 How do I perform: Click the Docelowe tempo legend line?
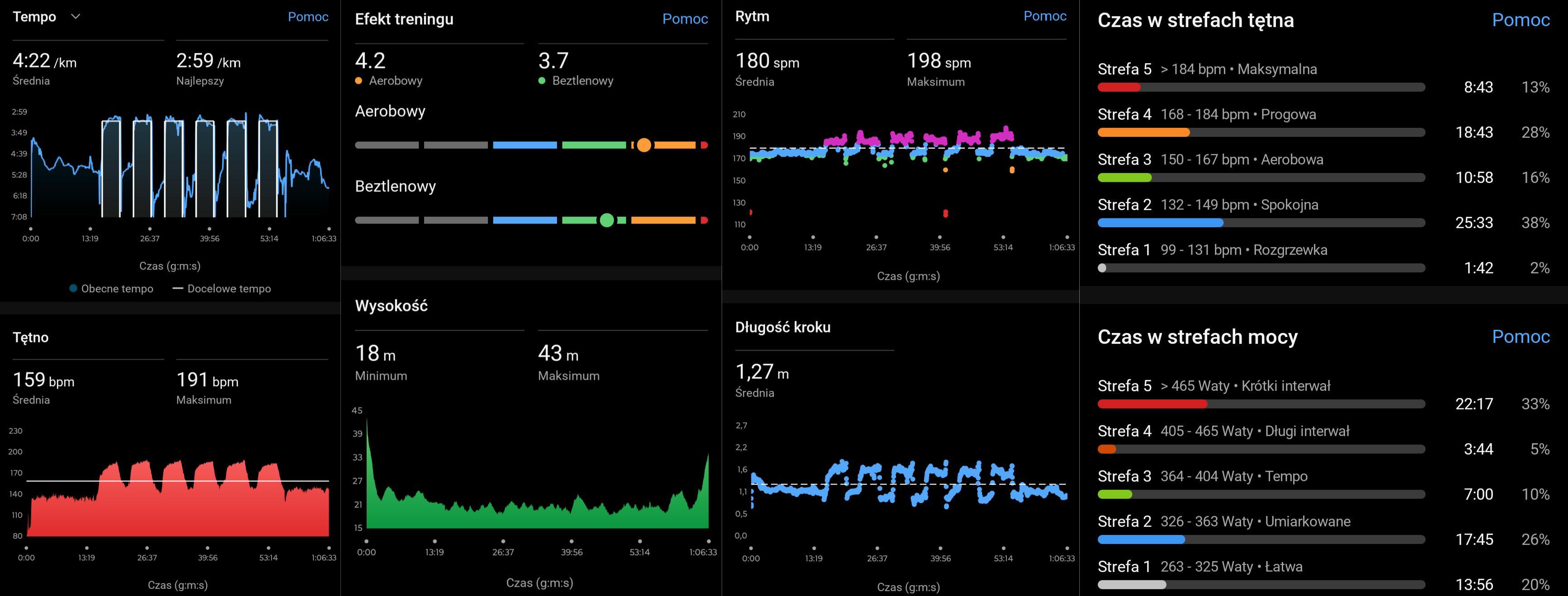pyautogui.click(x=178, y=288)
